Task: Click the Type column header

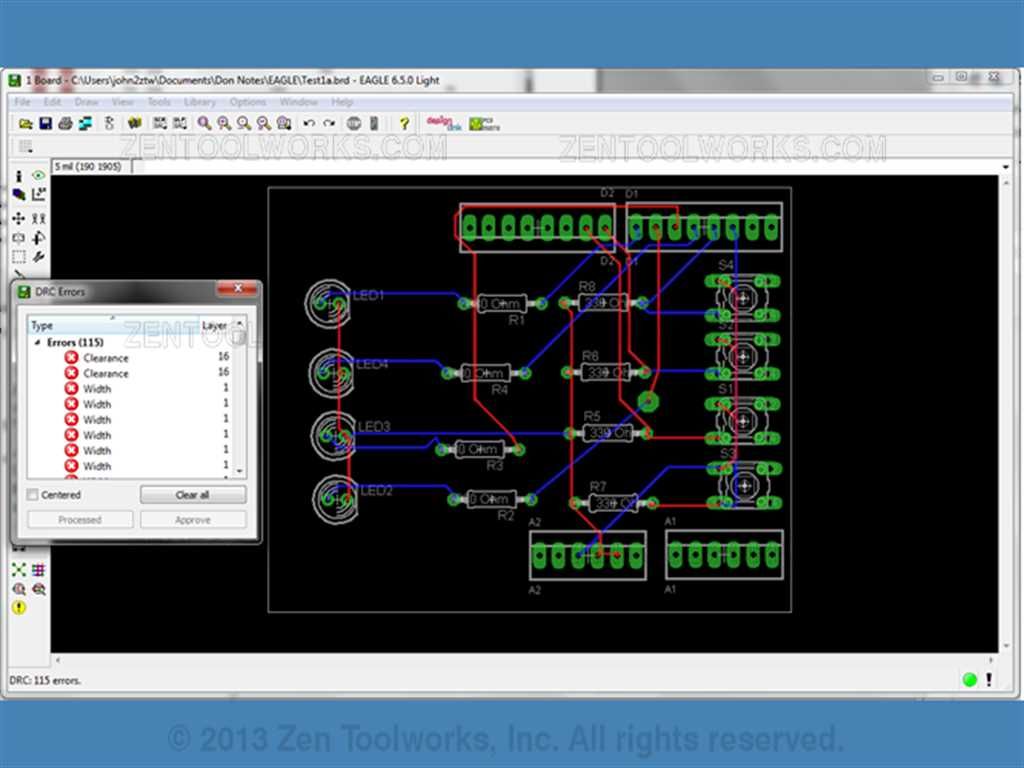Action: point(42,325)
